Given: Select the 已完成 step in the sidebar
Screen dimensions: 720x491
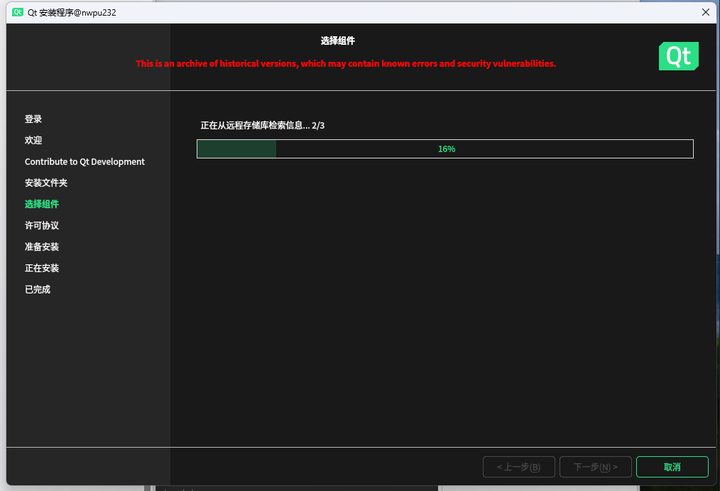Looking at the screenshot, I should (x=37, y=290).
